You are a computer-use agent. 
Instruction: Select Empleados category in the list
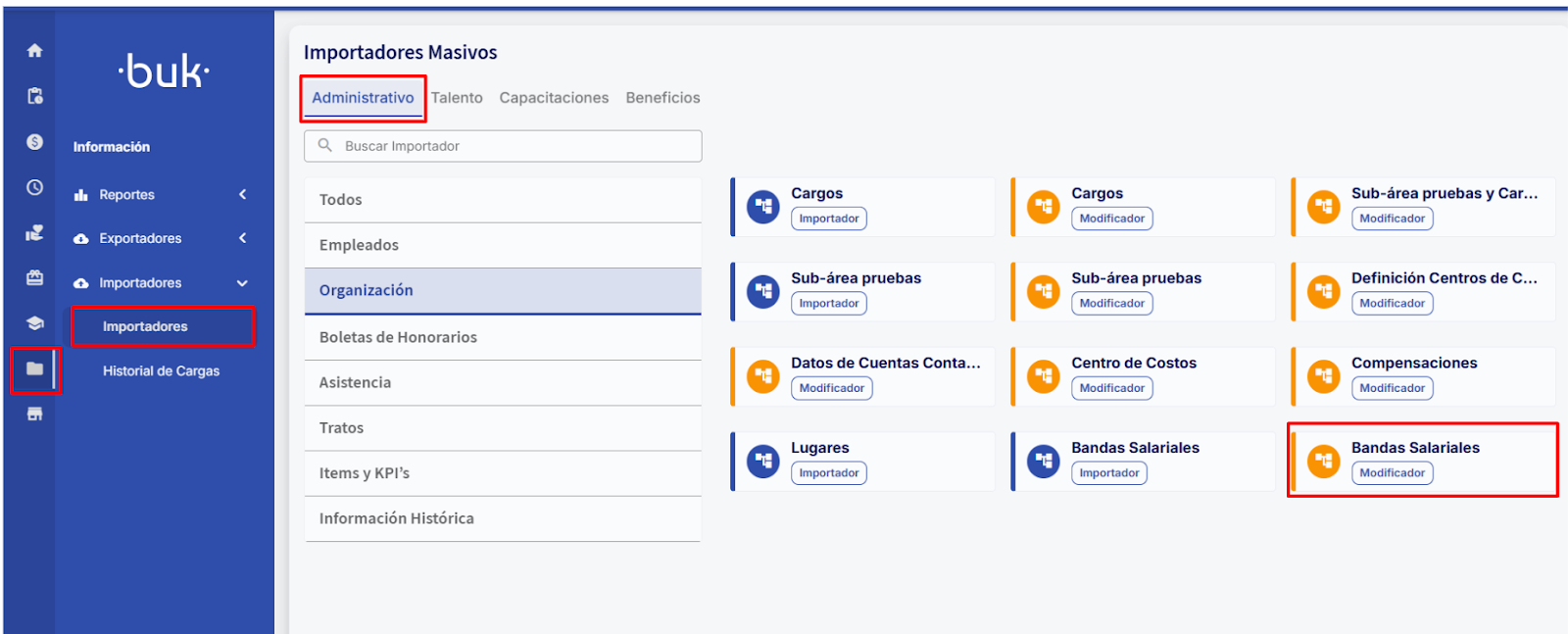359,245
